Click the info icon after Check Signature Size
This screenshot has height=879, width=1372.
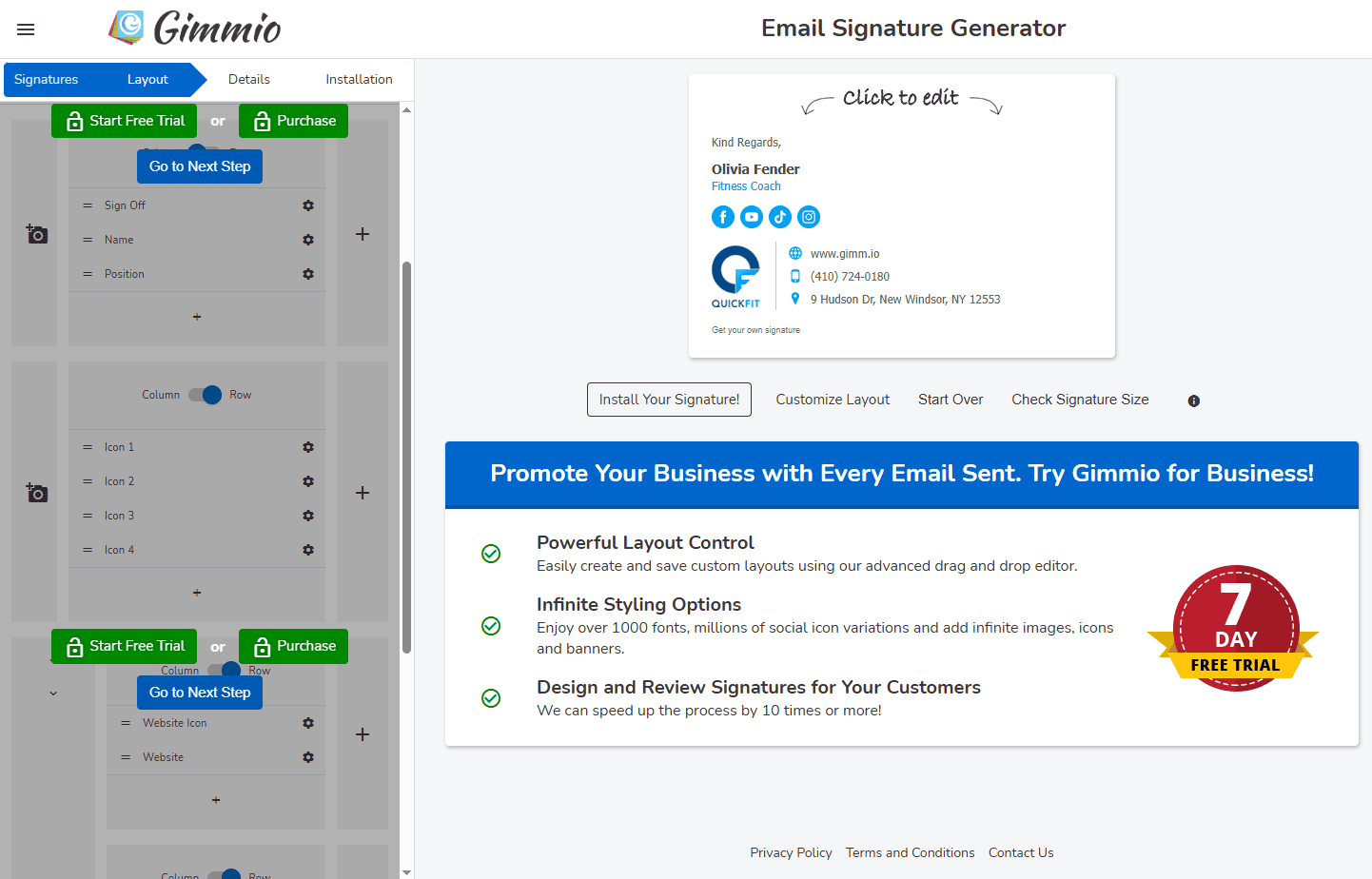click(x=1194, y=401)
